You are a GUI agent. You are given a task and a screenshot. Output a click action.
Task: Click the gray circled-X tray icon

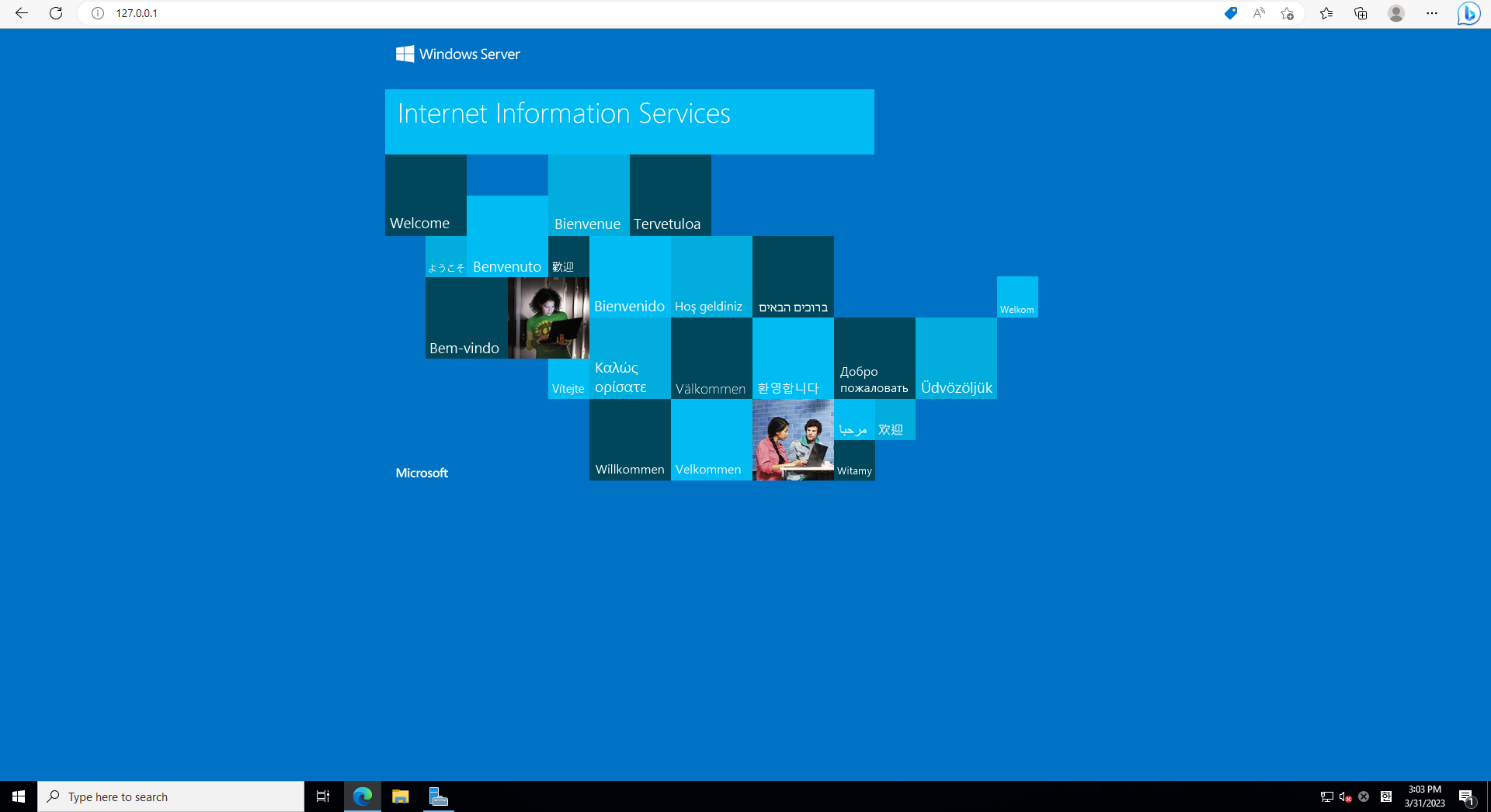pyautogui.click(x=1364, y=796)
